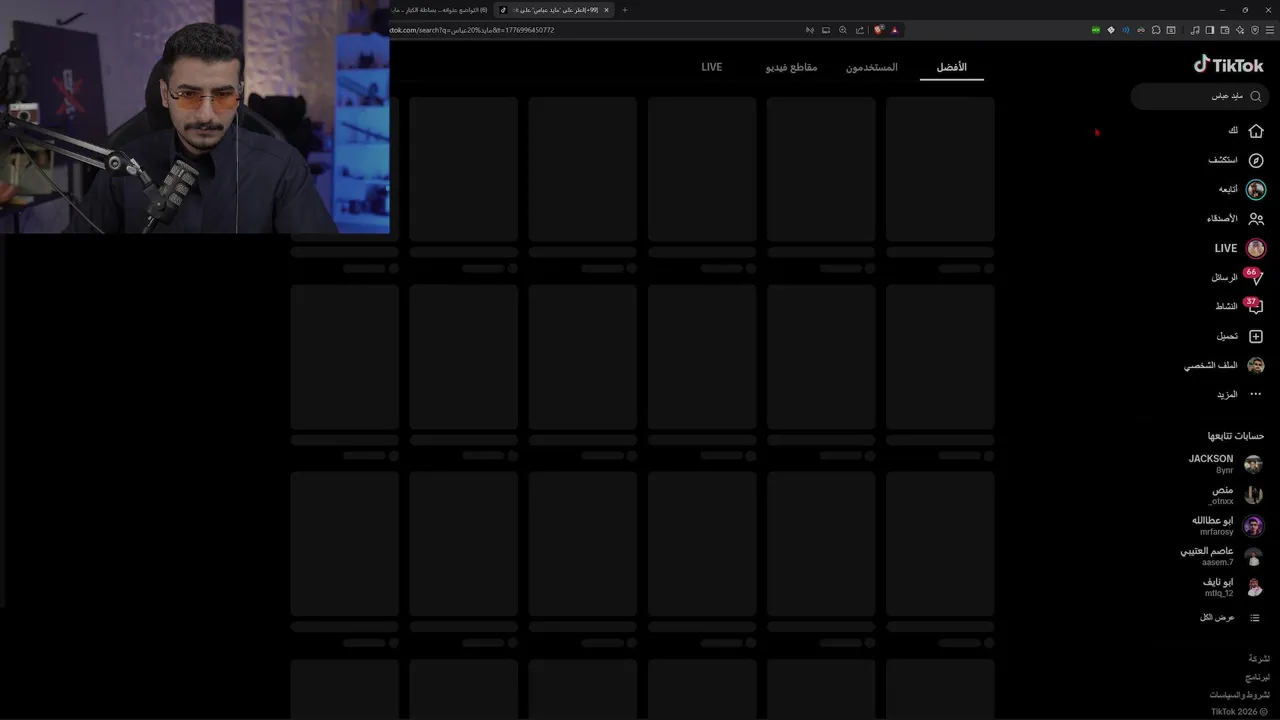Switch to the other tab with (6) in its title
Image resolution: width=1280 pixels, height=720 pixels.
pos(440,10)
